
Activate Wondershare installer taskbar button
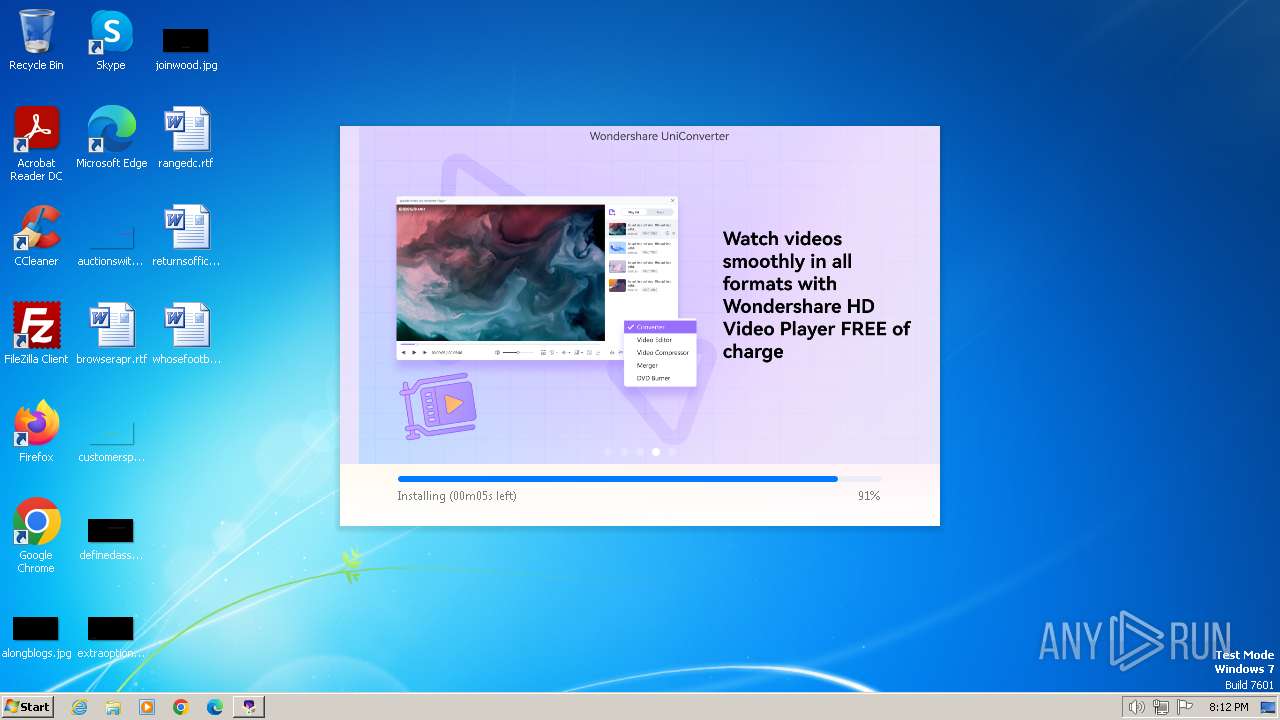[249, 707]
